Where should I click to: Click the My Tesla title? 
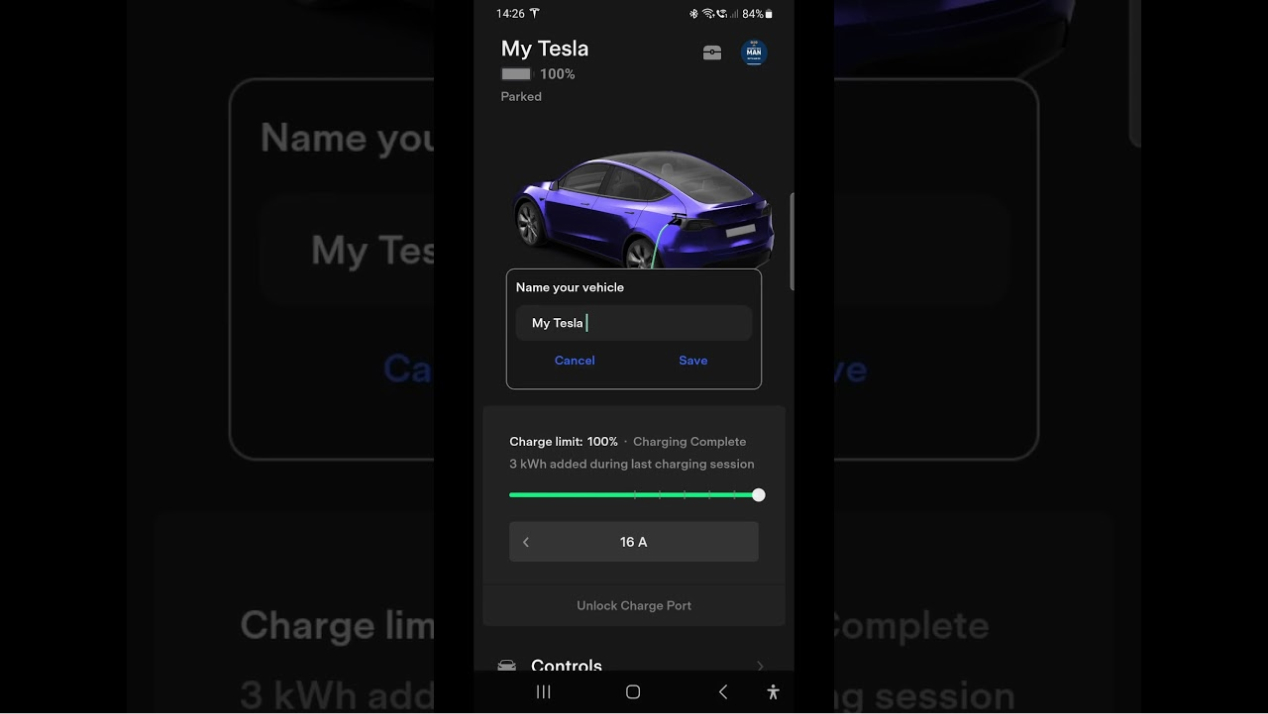point(545,48)
